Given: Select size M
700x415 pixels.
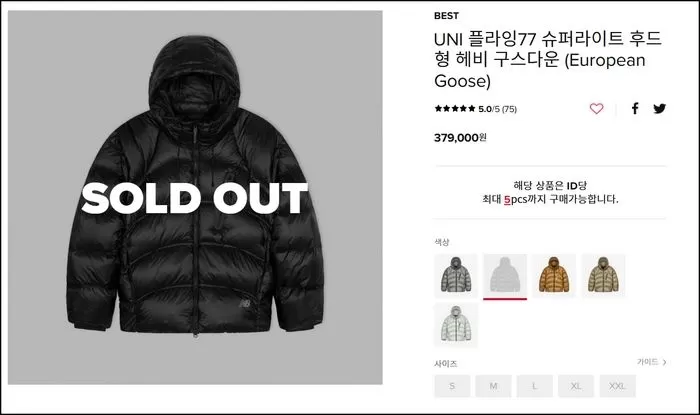Looking at the screenshot, I should (x=493, y=386).
